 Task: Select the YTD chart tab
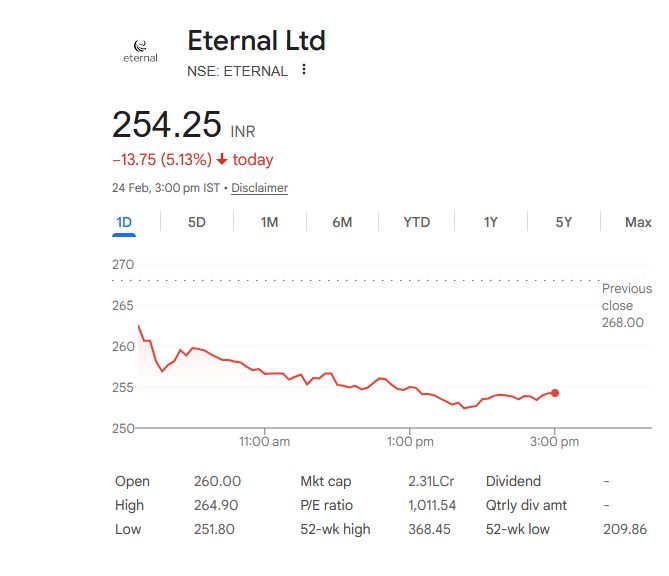(x=416, y=222)
